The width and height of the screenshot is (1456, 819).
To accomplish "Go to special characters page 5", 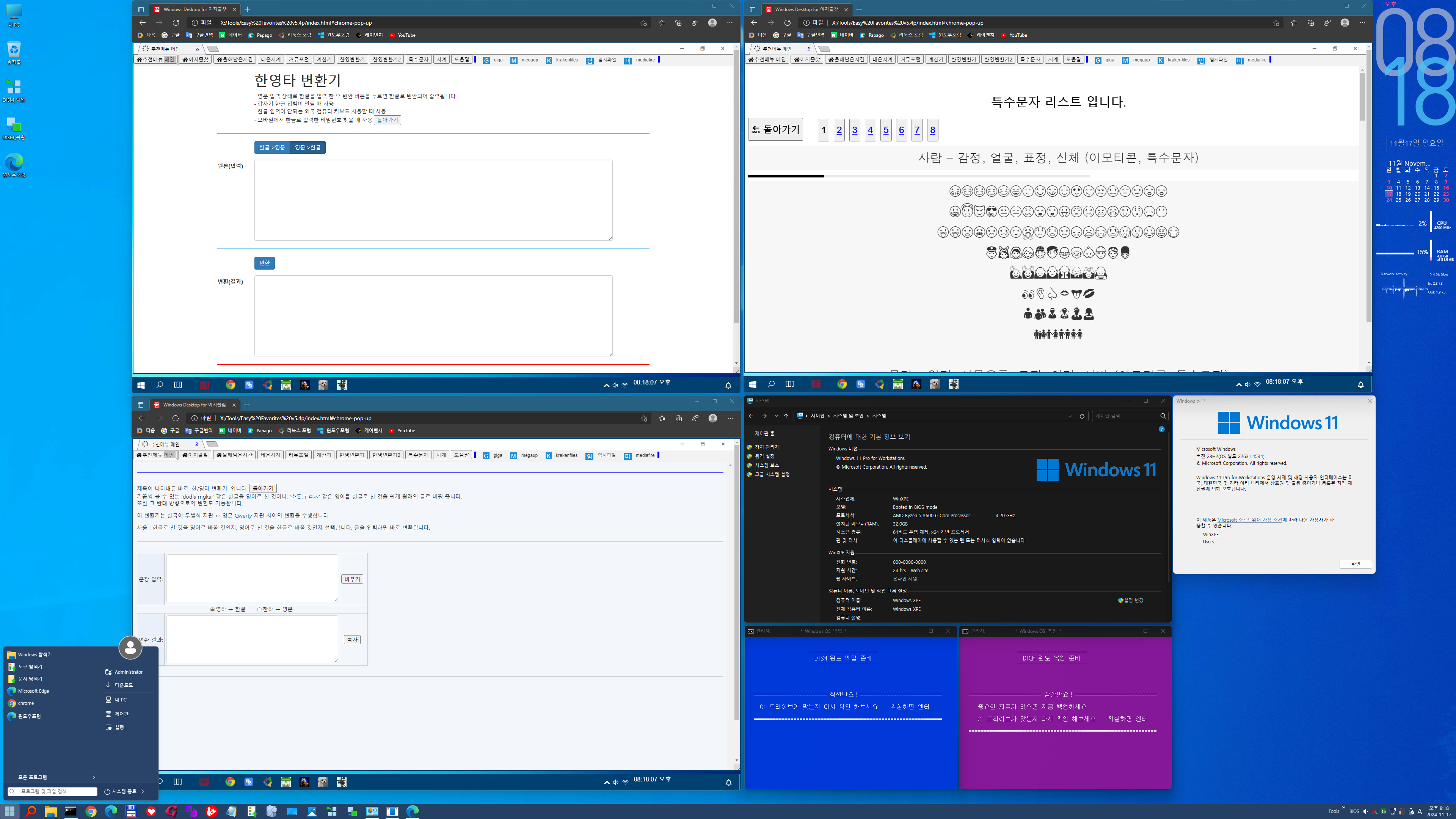I will tap(886, 130).
